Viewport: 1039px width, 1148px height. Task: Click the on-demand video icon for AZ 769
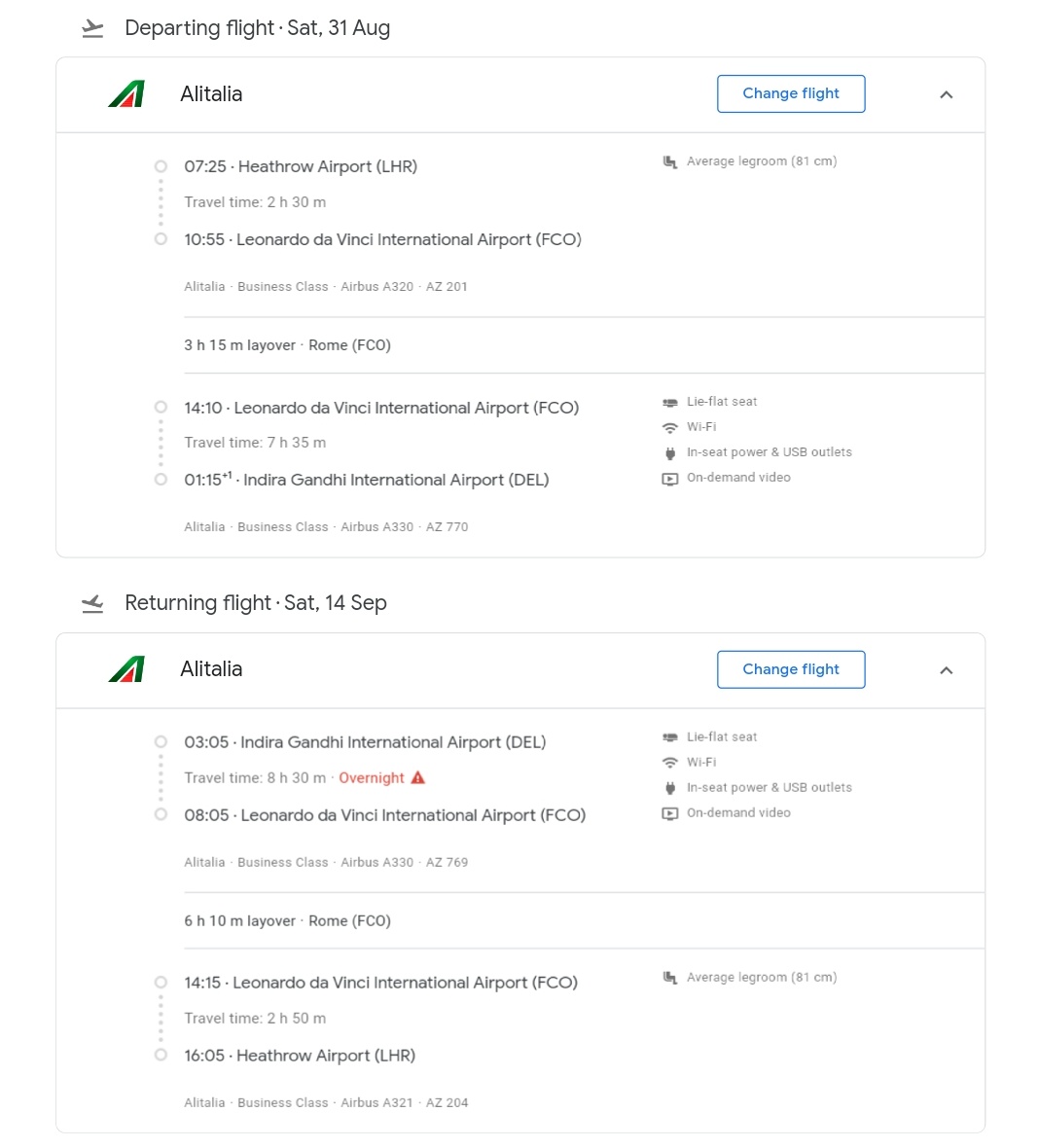tap(669, 813)
